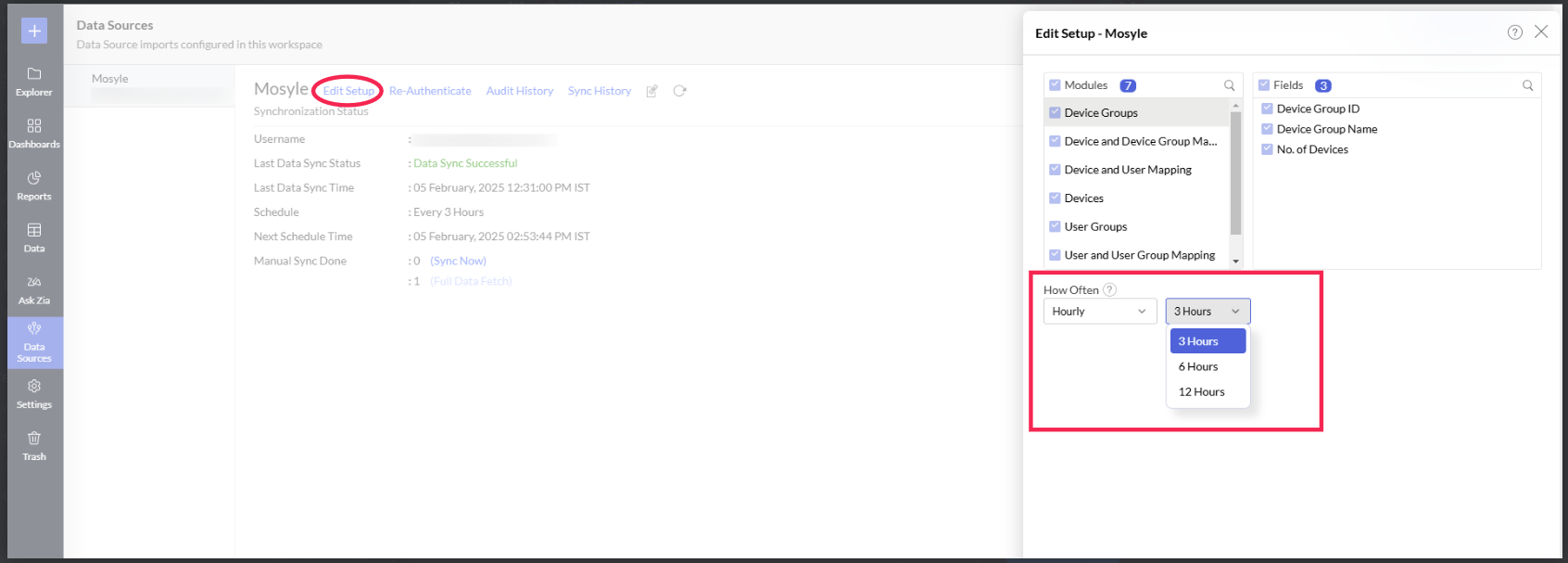Open the Settings section
The image size is (1568, 563).
pyautogui.click(x=34, y=393)
